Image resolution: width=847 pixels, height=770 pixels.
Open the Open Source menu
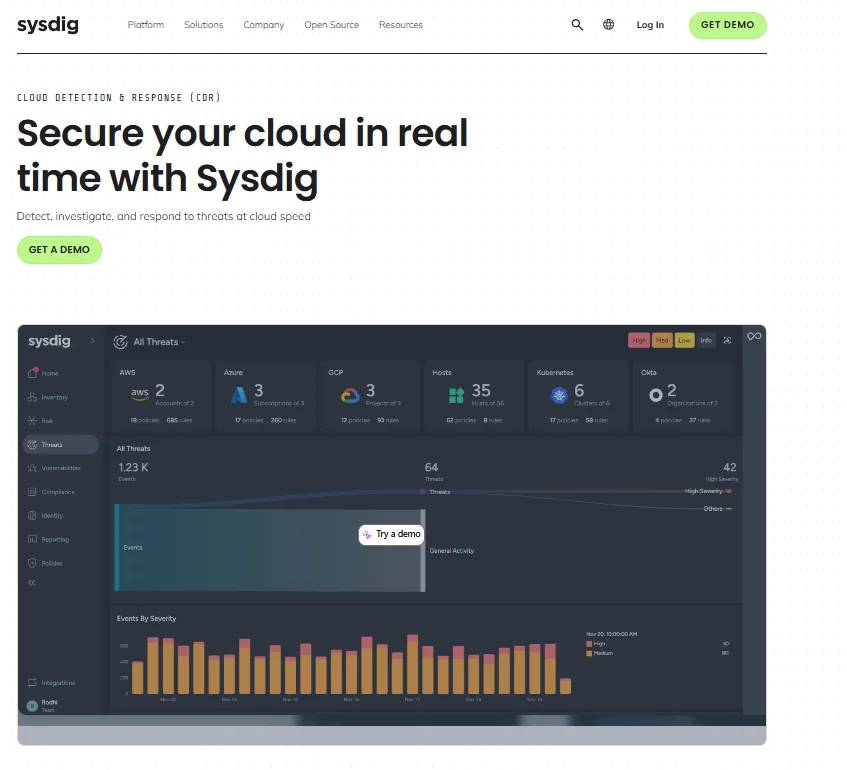tap(332, 25)
